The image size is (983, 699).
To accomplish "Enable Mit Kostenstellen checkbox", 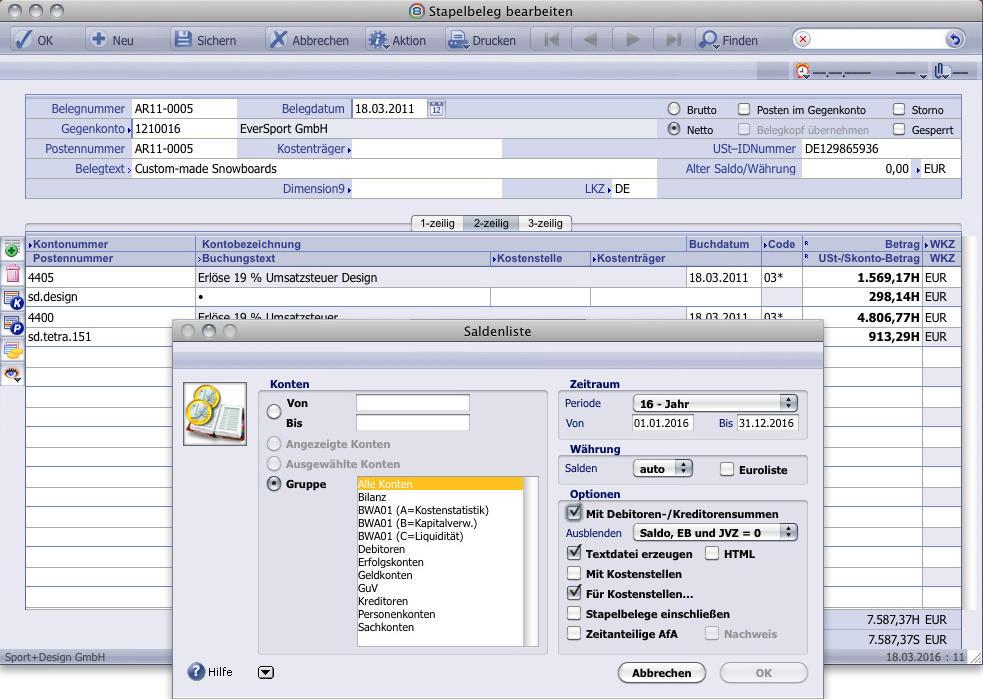I will tap(574, 573).
